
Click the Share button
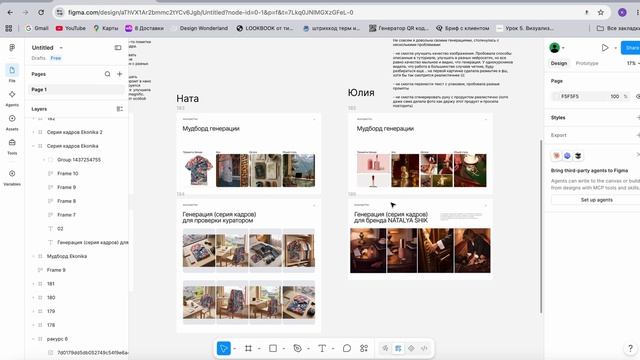coord(631,48)
